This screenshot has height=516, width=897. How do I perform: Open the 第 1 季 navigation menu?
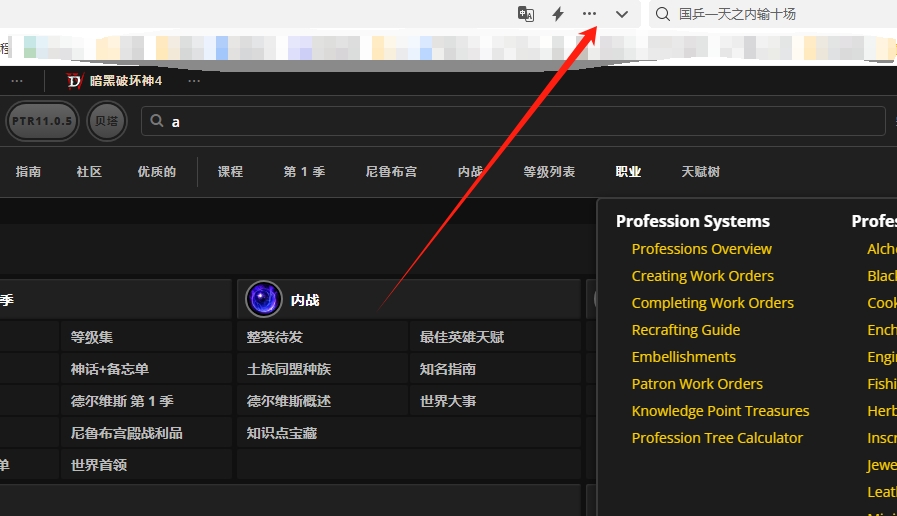(304, 172)
